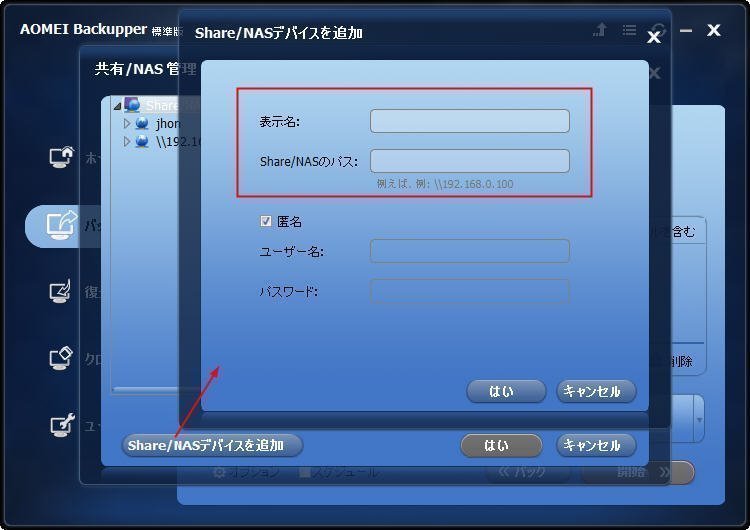This screenshot has width=750, height=530.
Task: Collapse the Share root tree node
Action: click(x=117, y=106)
